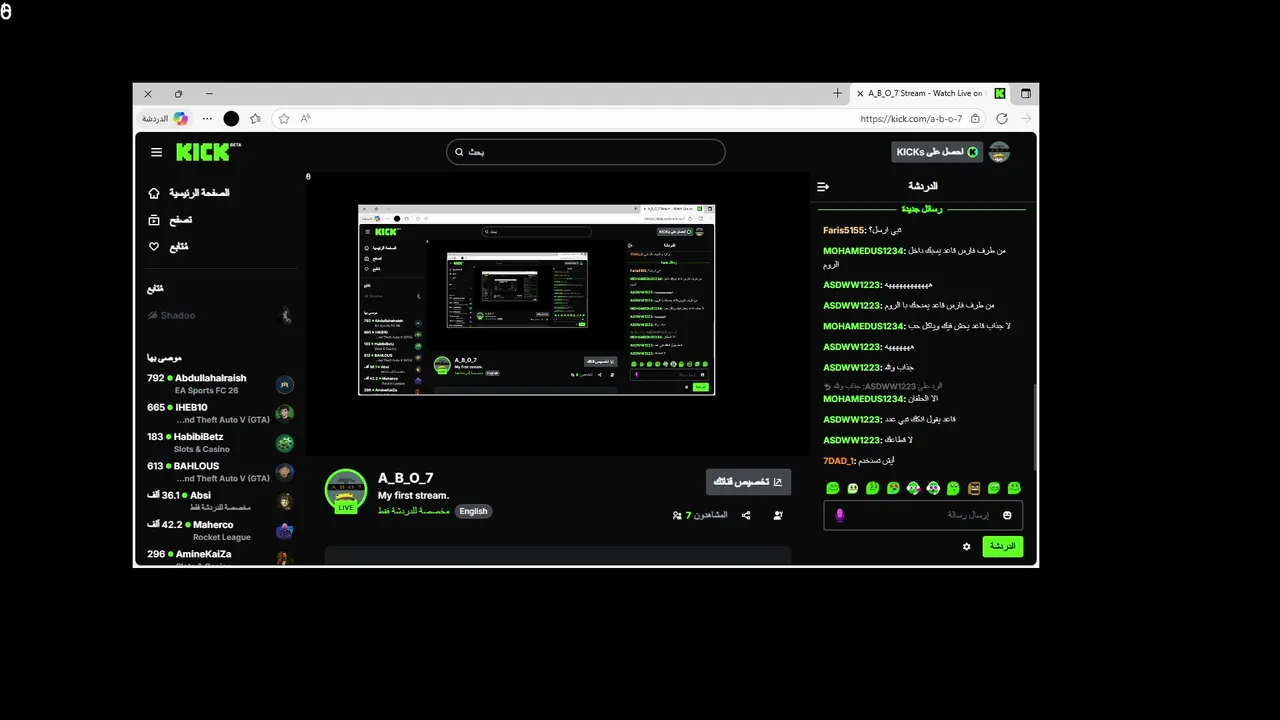Open the Kick hamburger sidebar menu
Viewport: 1280px width, 720px height.
[x=156, y=152]
